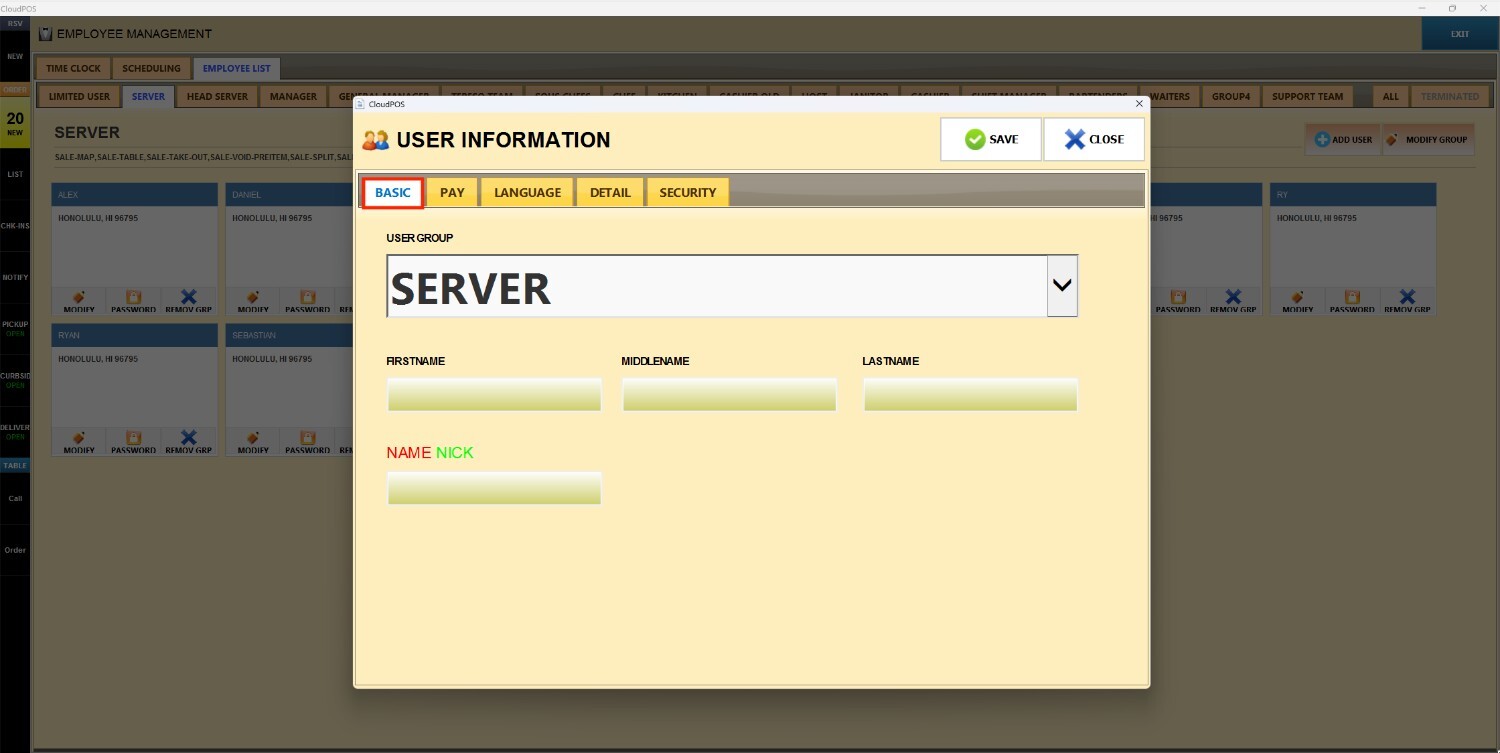Switch to TIME CLOCK tab
1500x753 pixels.
(73, 68)
